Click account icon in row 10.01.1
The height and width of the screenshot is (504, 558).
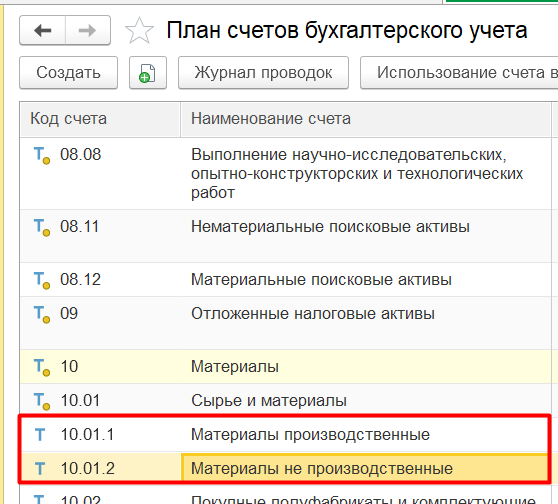(40, 435)
